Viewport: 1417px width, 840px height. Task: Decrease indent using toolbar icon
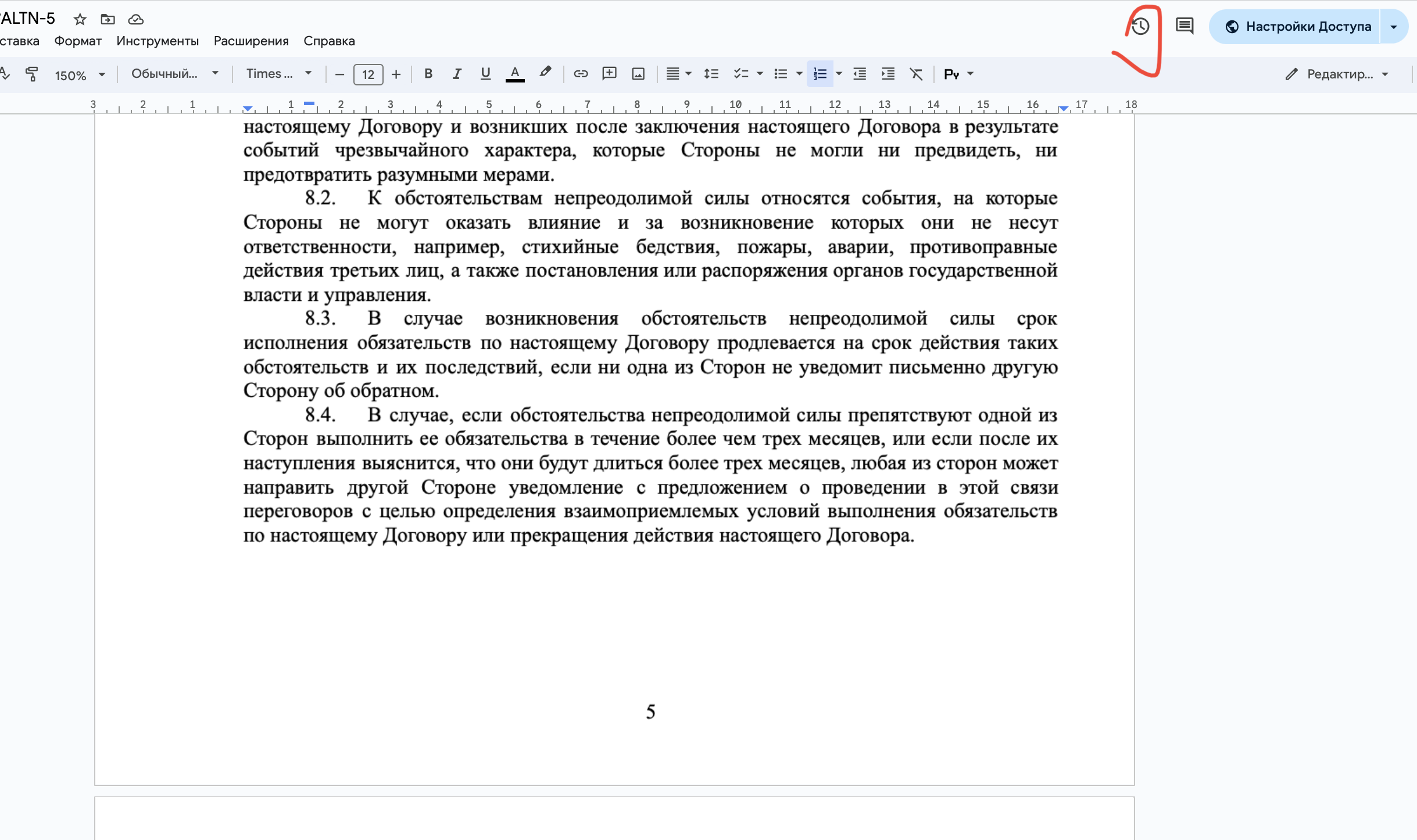click(860, 74)
